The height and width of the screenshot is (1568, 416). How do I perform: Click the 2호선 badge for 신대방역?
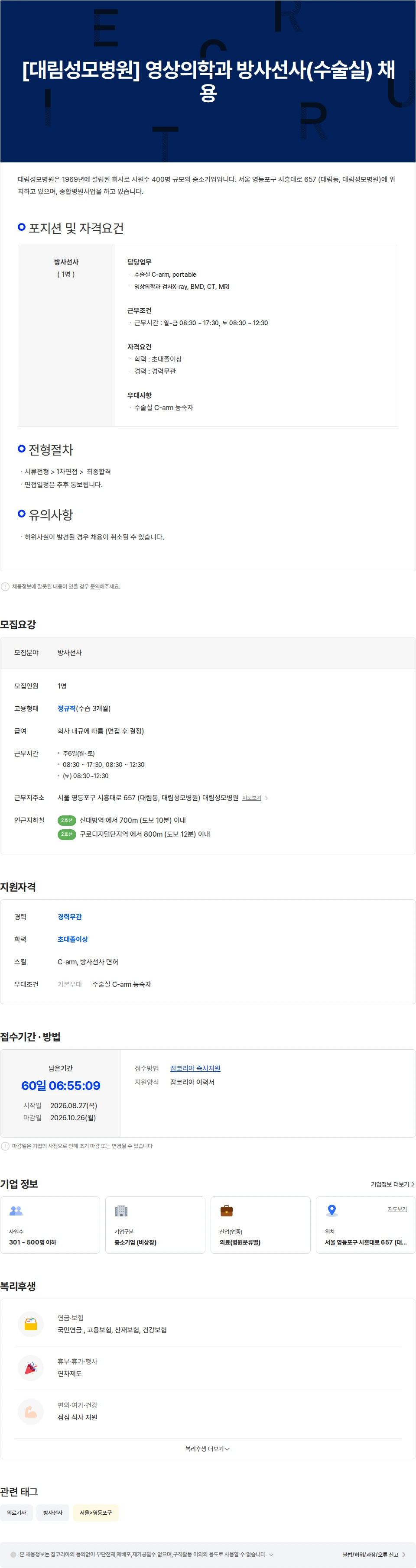point(66,820)
